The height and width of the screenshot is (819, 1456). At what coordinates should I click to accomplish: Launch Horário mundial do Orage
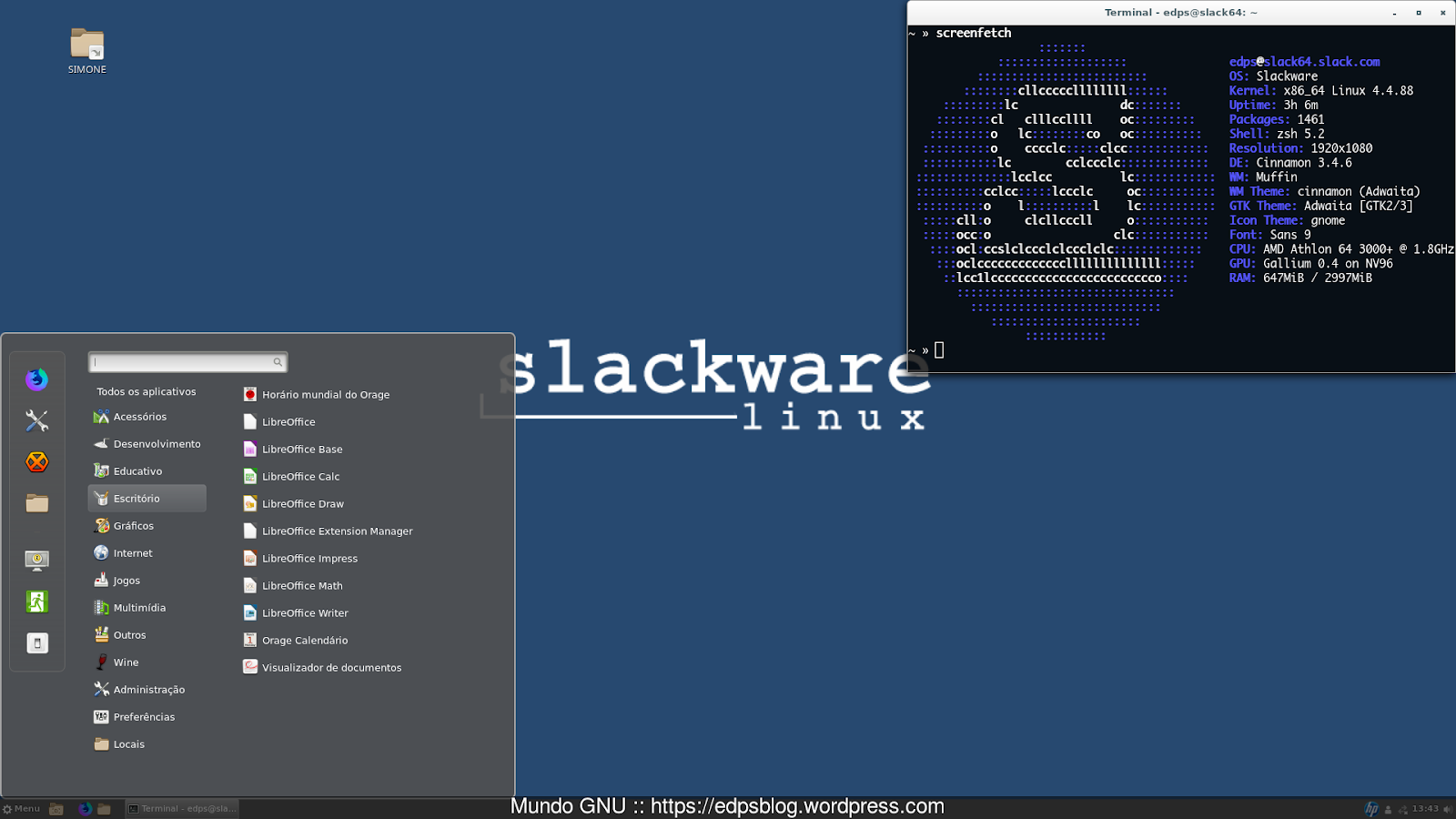tap(316, 395)
